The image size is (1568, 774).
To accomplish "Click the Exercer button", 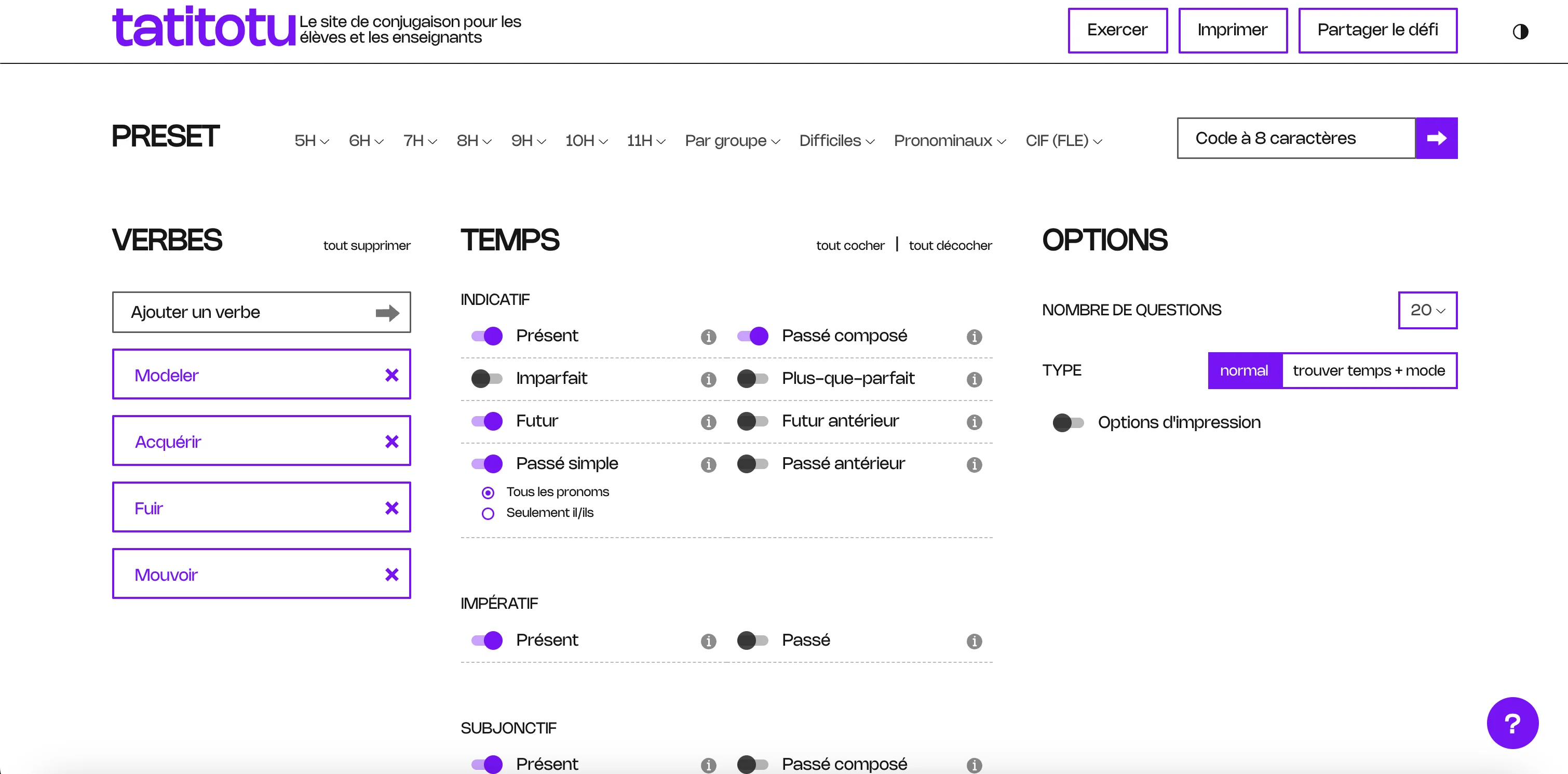I will click(1117, 31).
